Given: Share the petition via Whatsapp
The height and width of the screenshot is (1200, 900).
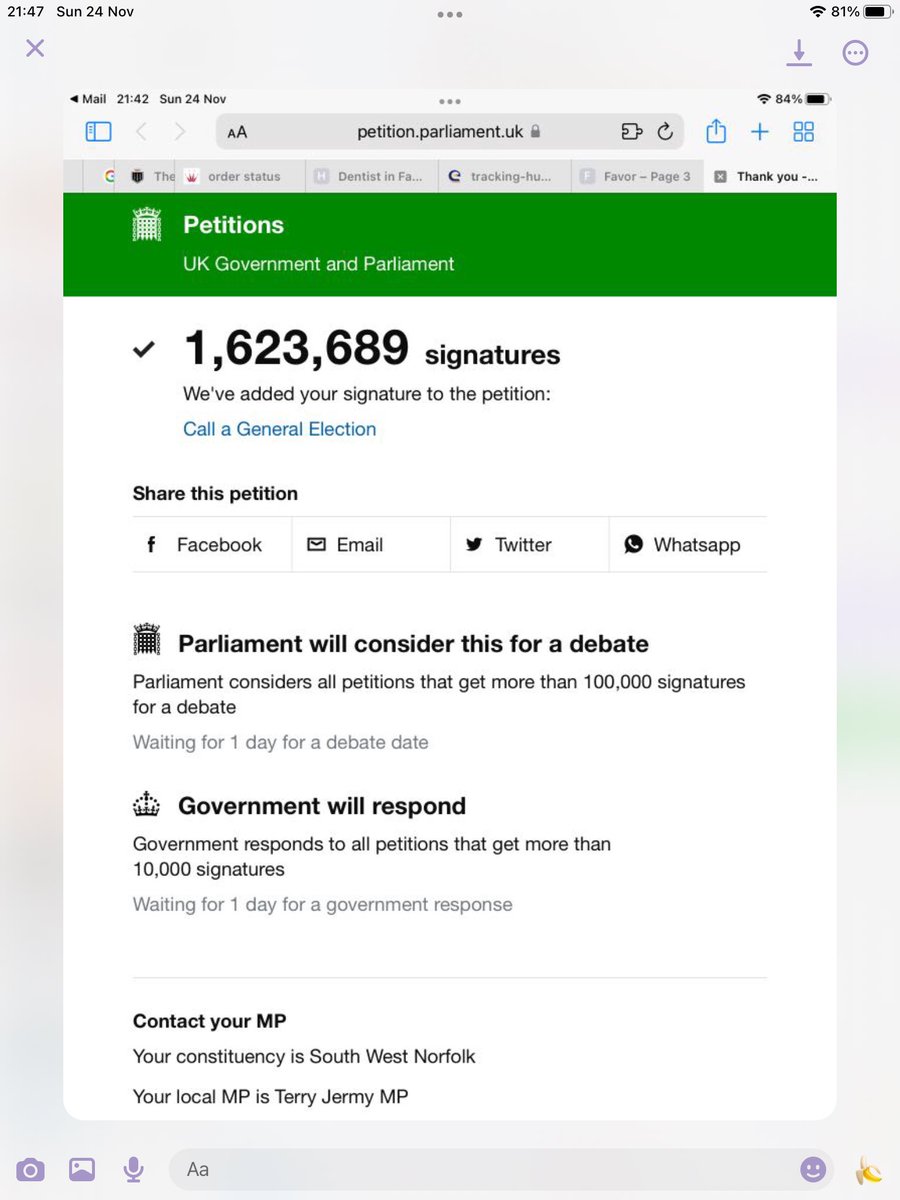Looking at the screenshot, I should pyautogui.click(x=682, y=545).
